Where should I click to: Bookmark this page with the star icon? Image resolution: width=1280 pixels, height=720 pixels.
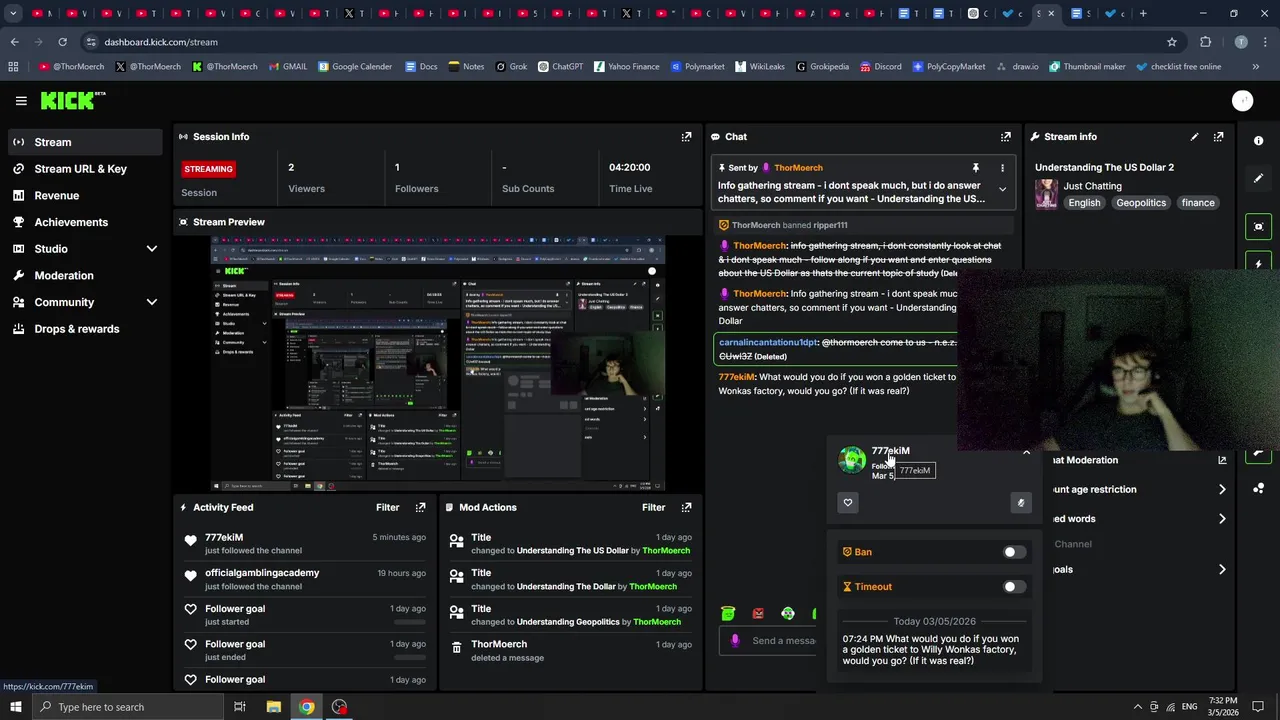coord(1172,42)
